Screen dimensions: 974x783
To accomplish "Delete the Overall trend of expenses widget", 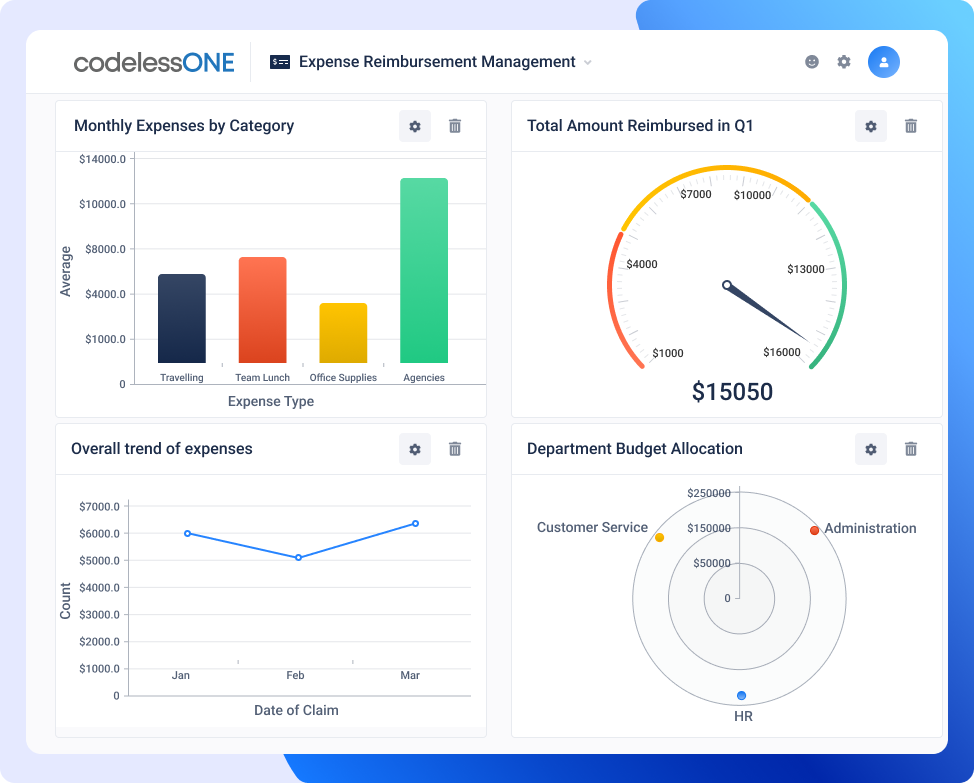I will pyautogui.click(x=455, y=449).
